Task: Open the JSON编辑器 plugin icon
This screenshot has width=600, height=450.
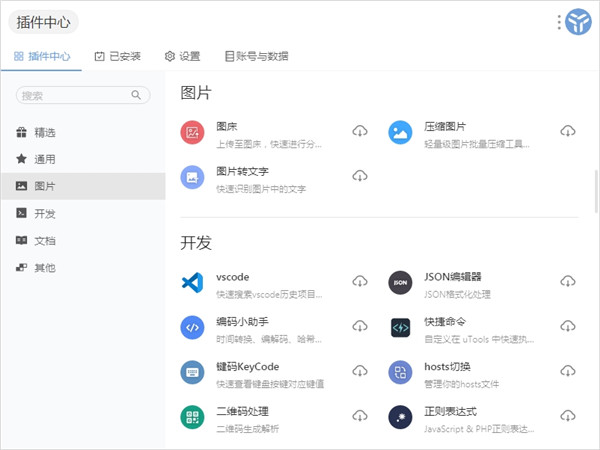Action: tap(400, 282)
